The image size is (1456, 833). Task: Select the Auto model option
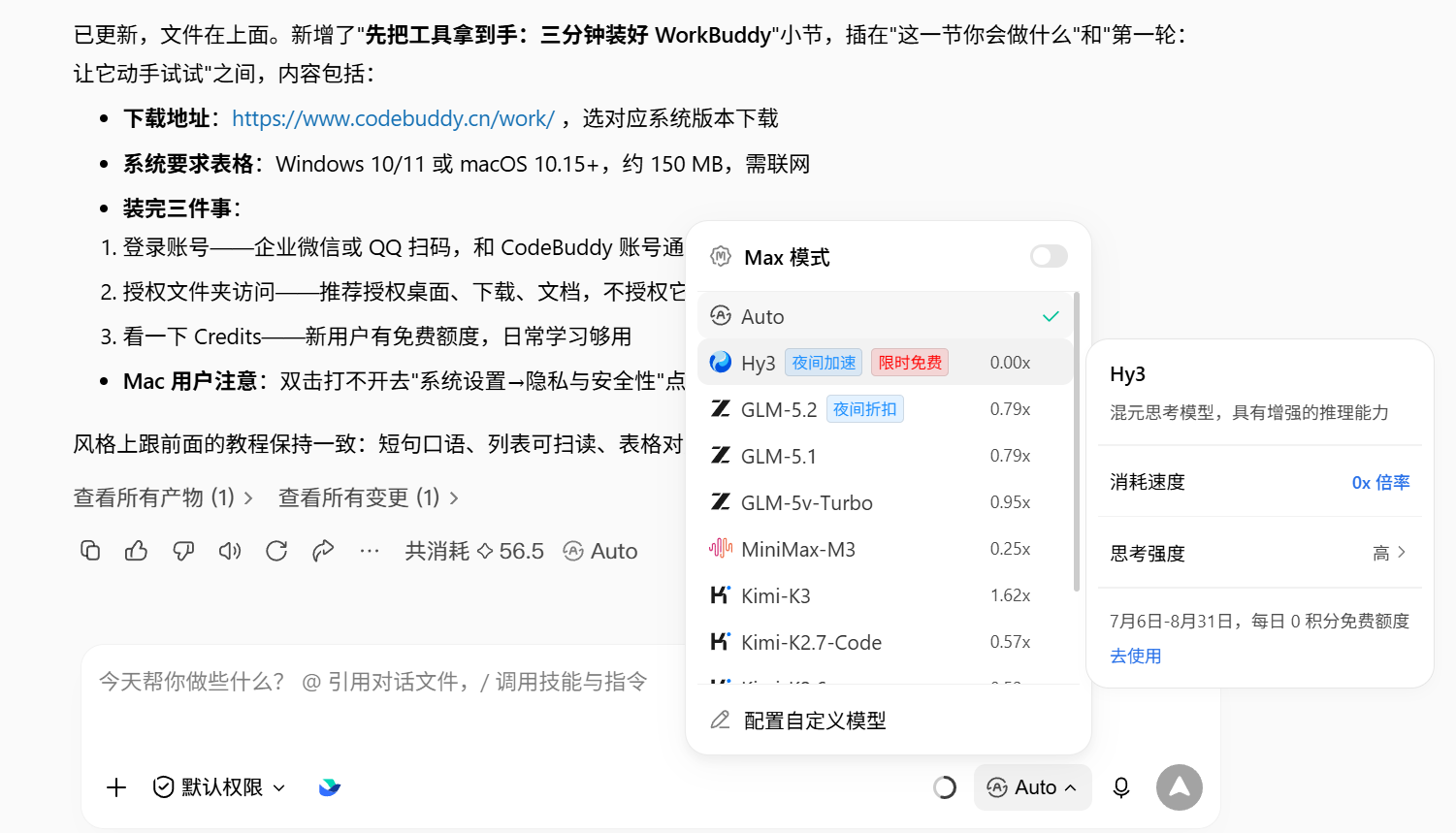pyautogui.click(x=885, y=316)
